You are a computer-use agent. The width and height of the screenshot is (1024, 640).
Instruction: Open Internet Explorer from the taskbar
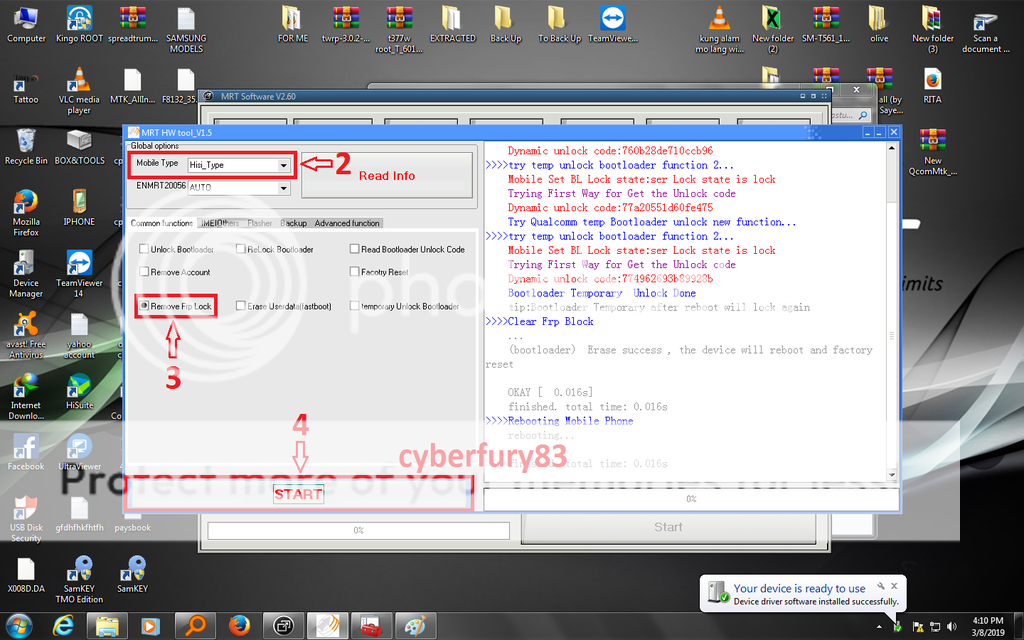pyautogui.click(x=62, y=626)
